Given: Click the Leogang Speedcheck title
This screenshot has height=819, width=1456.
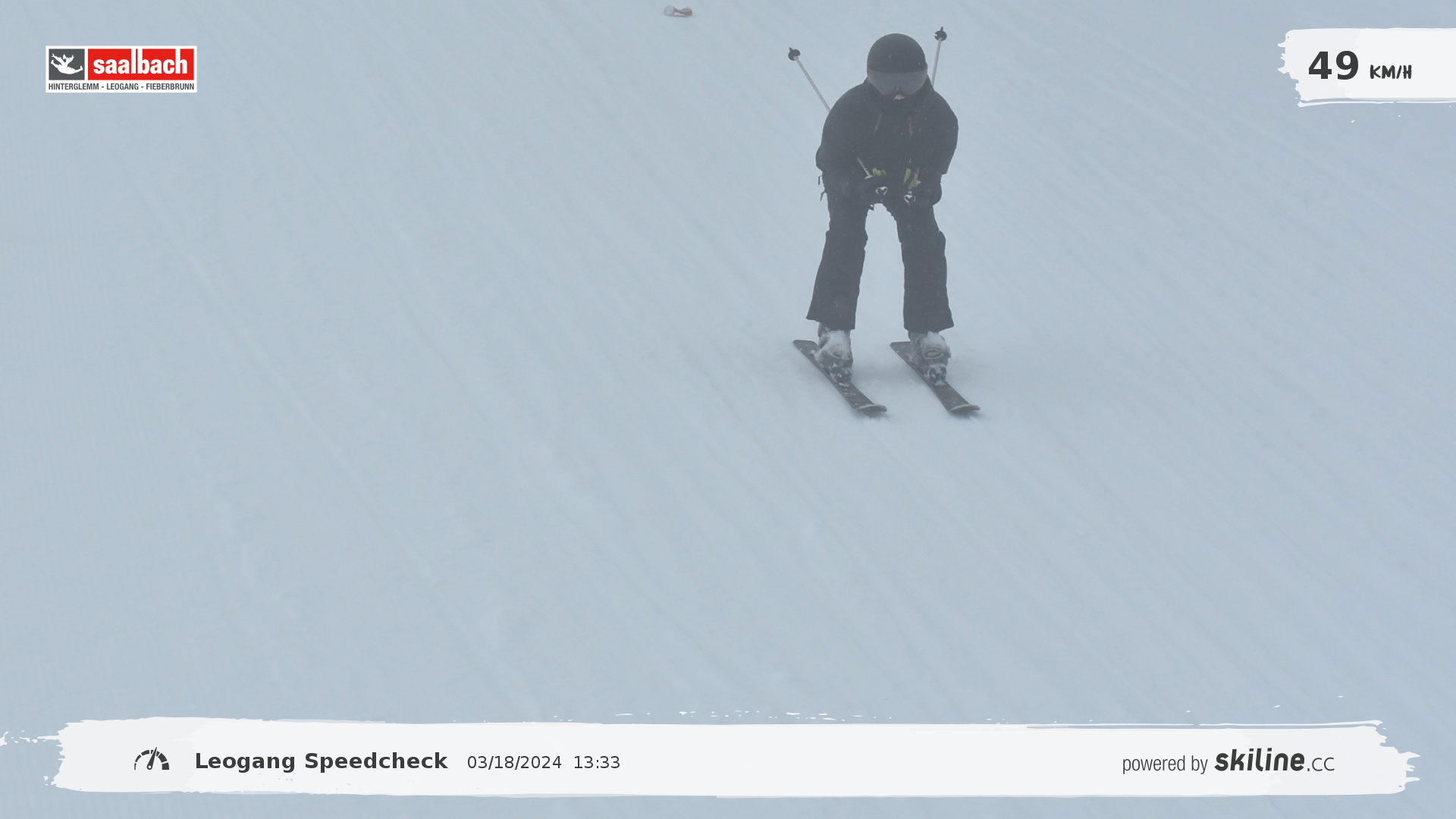Looking at the screenshot, I should tap(321, 761).
